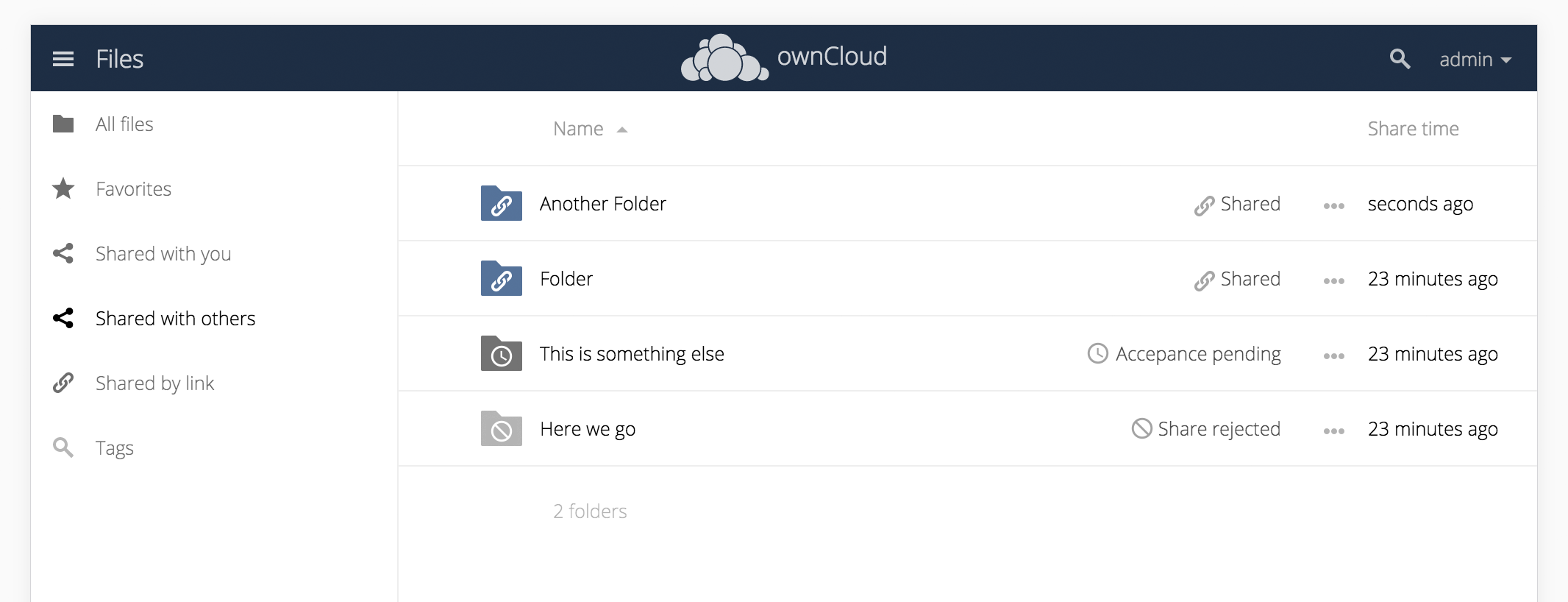The height and width of the screenshot is (602, 1568).
Task: Click the link-folder icon of the row named just Folder
Action: (x=502, y=278)
